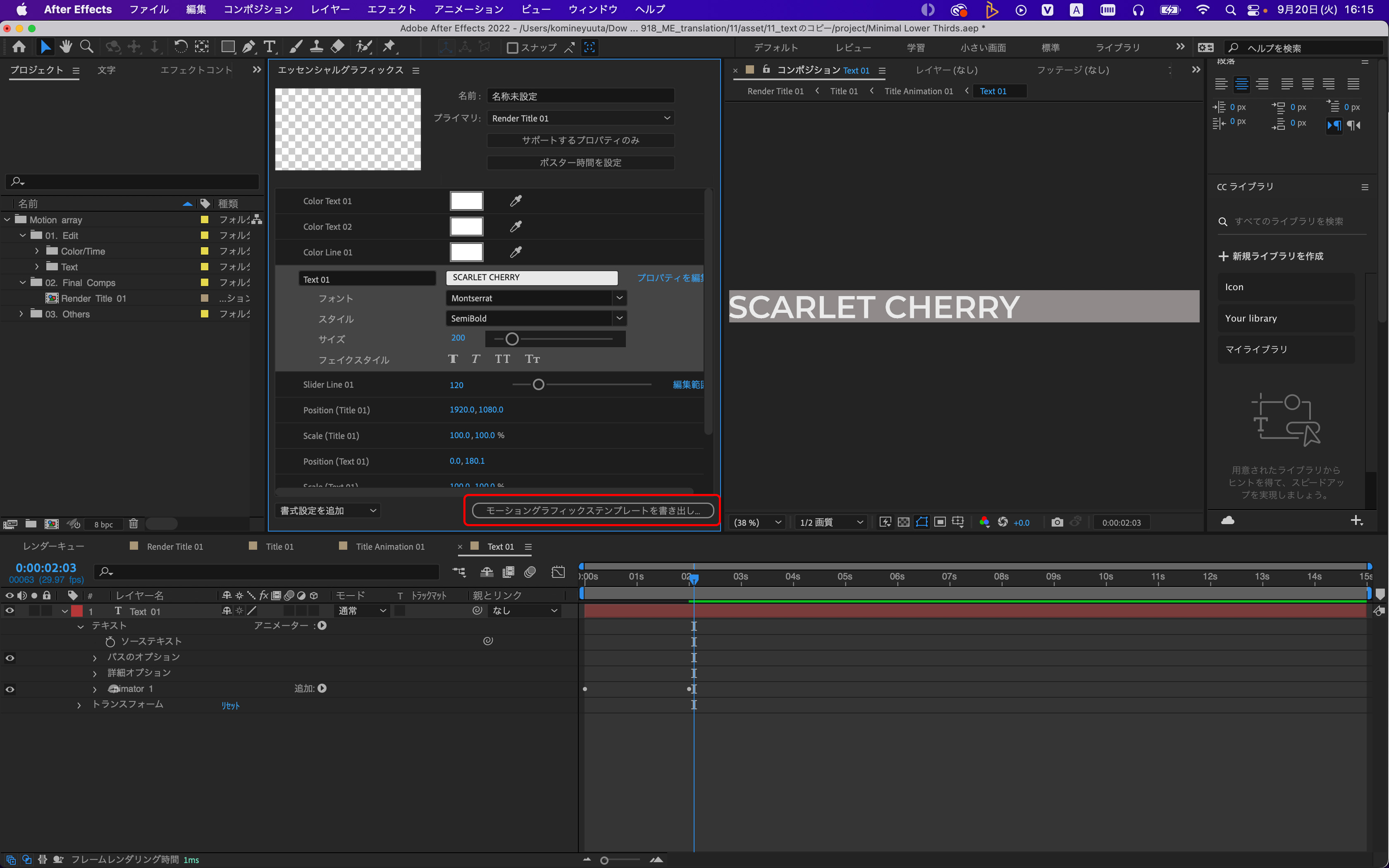The image size is (1389, 868).
Task: Click the Small Caps style icon
Action: (x=532, y=359)
